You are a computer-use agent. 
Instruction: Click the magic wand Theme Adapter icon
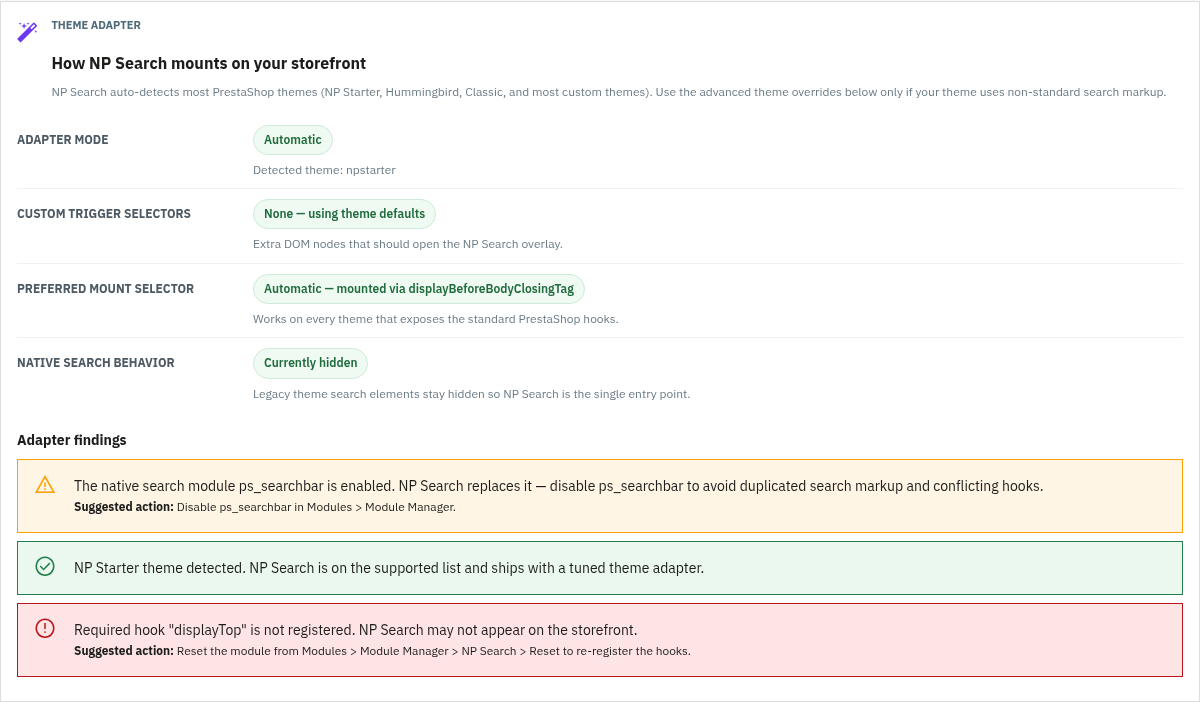tap(28, 33)
